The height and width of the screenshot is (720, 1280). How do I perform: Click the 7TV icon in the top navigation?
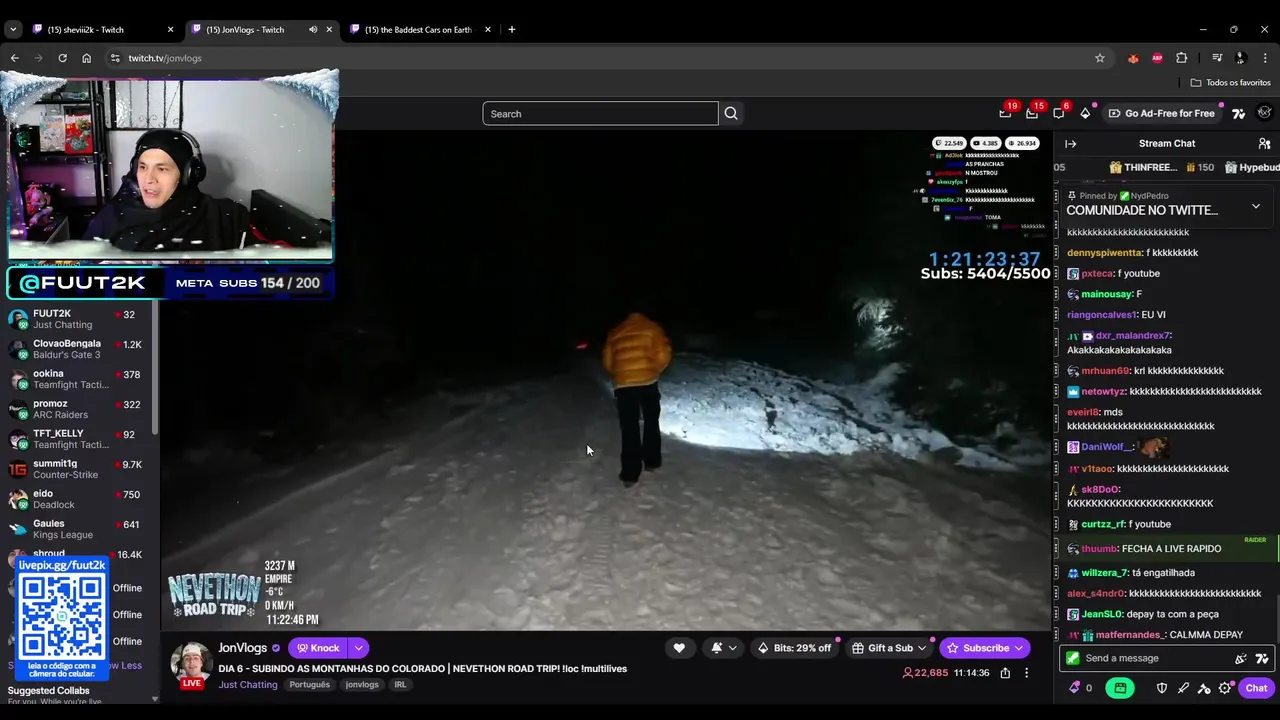pos(1239,113)
